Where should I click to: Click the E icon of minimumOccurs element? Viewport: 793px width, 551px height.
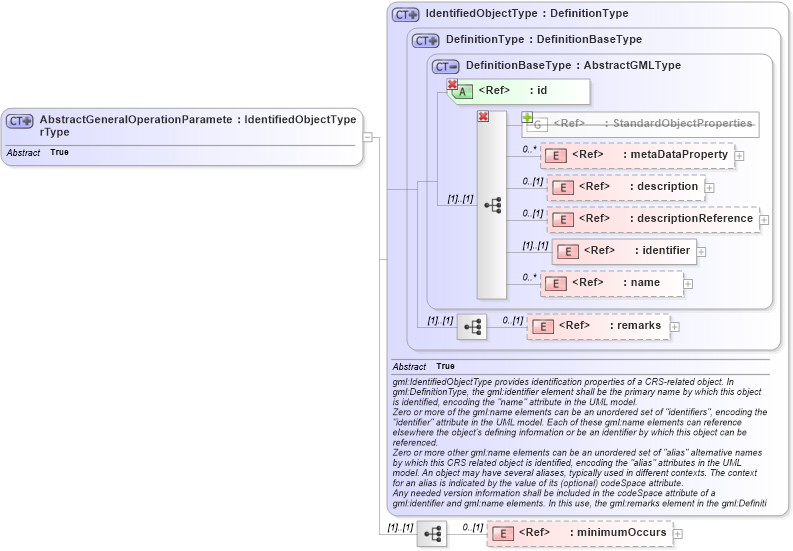[503, 533]
